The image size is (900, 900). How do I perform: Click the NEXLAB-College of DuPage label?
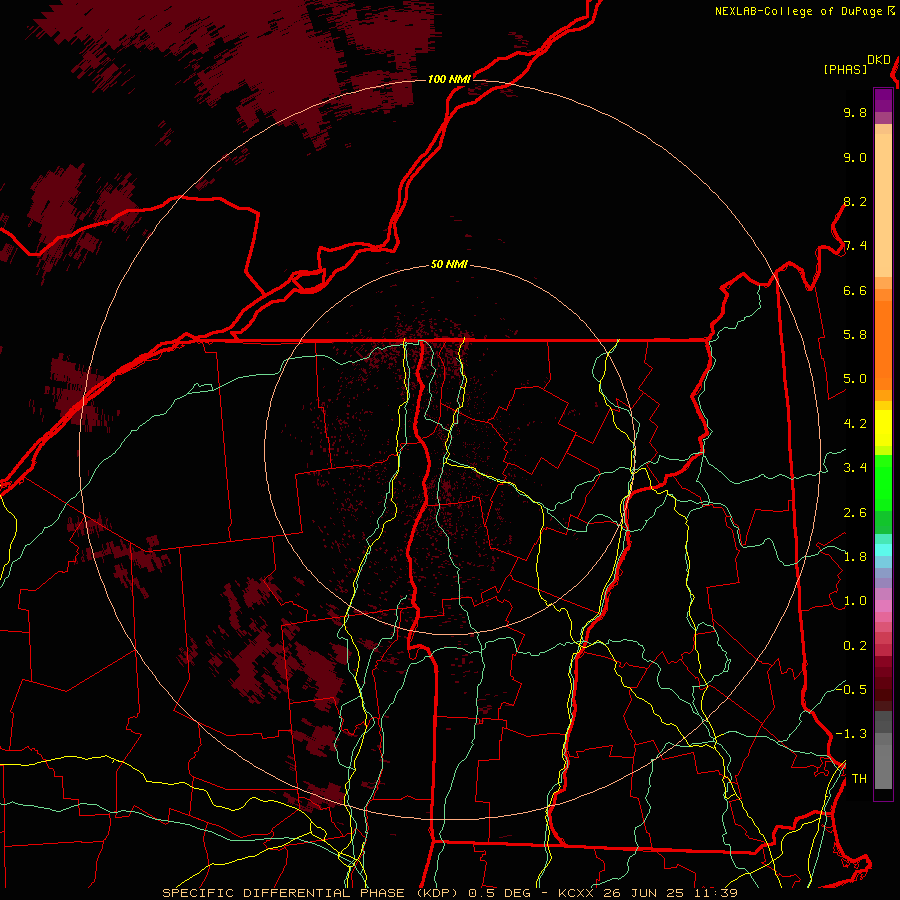[x=800, y=11]
